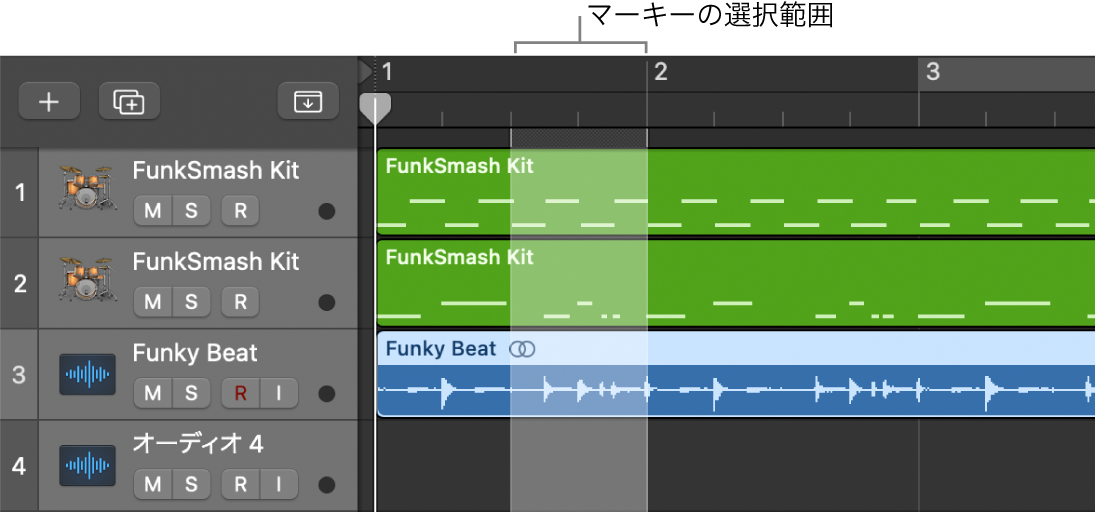Toggle input monitoring on オーディオ 4 track

tap(279, 484)
